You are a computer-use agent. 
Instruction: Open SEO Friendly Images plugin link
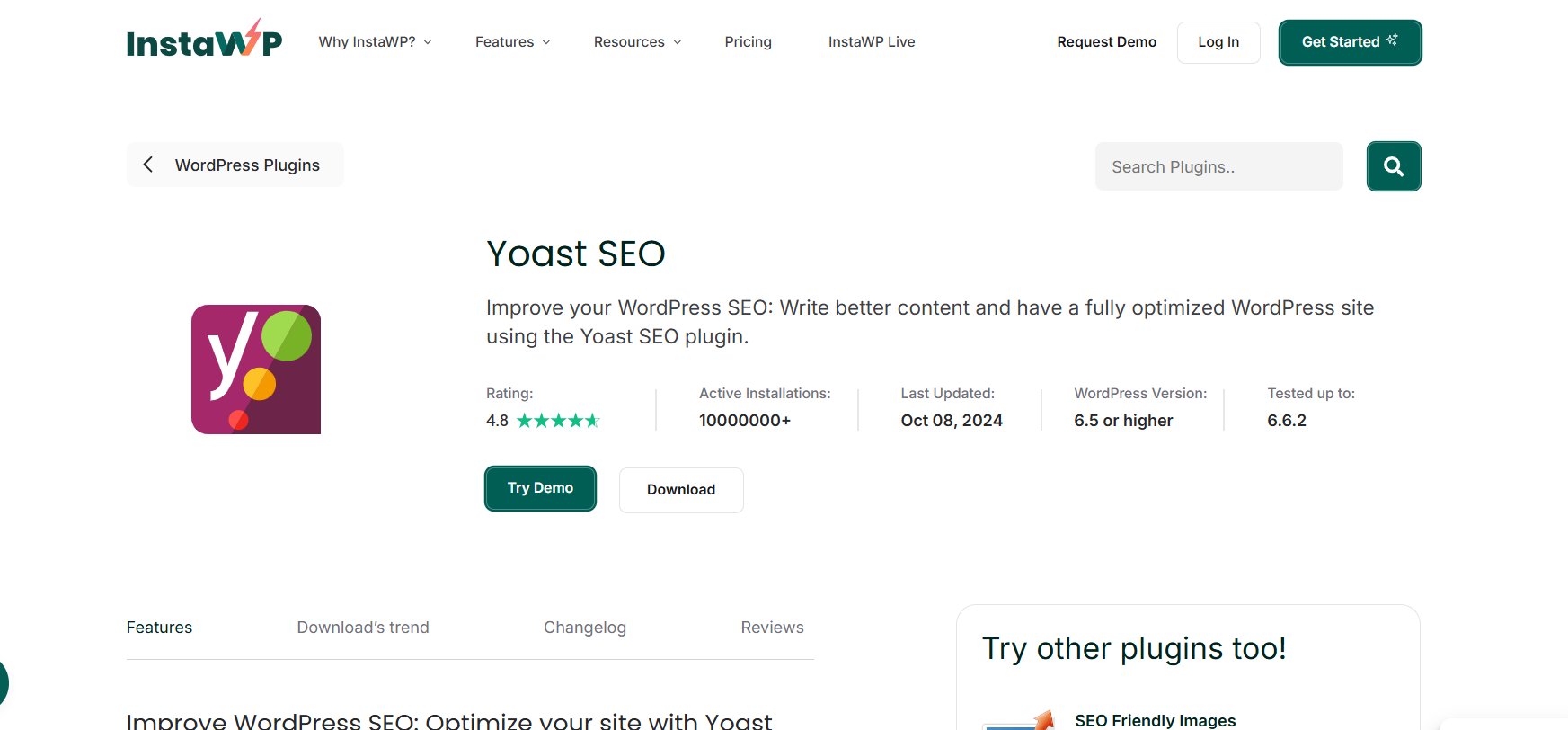1155,720
